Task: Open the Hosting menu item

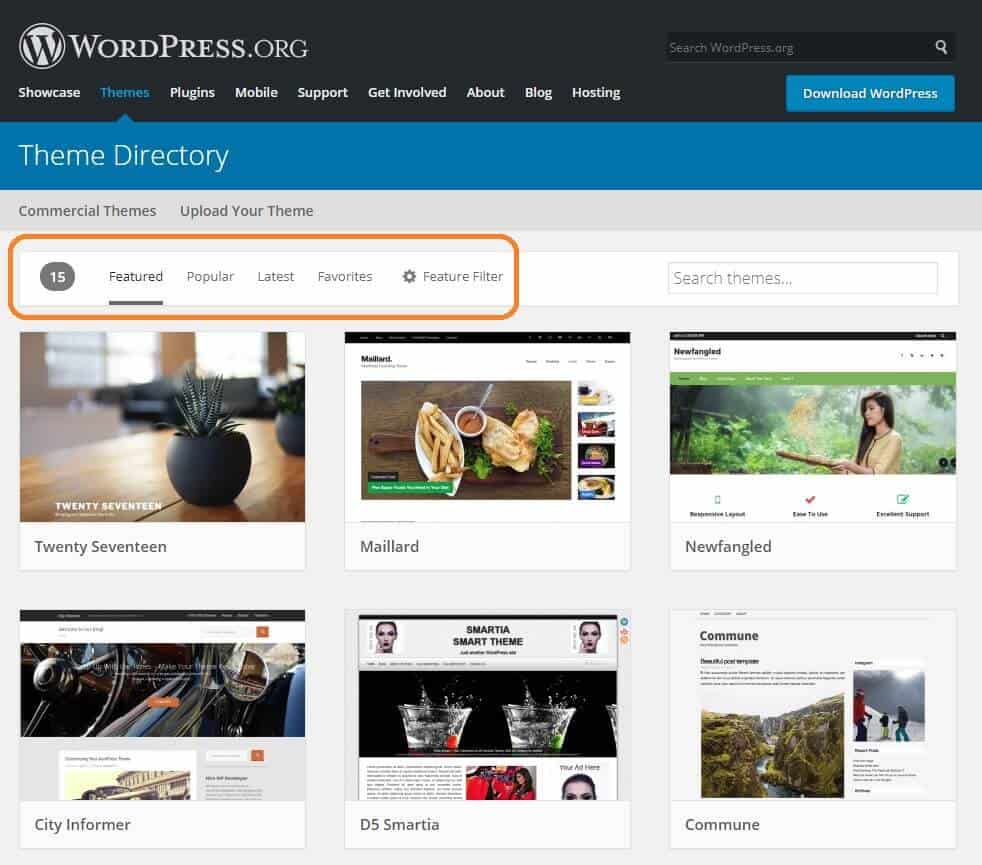Action: click(596, 93)
